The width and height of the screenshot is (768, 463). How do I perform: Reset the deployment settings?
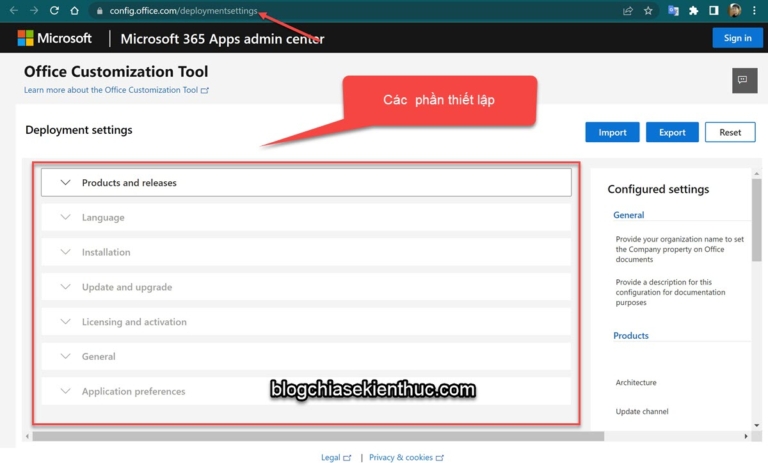click(x=730, y=132)
